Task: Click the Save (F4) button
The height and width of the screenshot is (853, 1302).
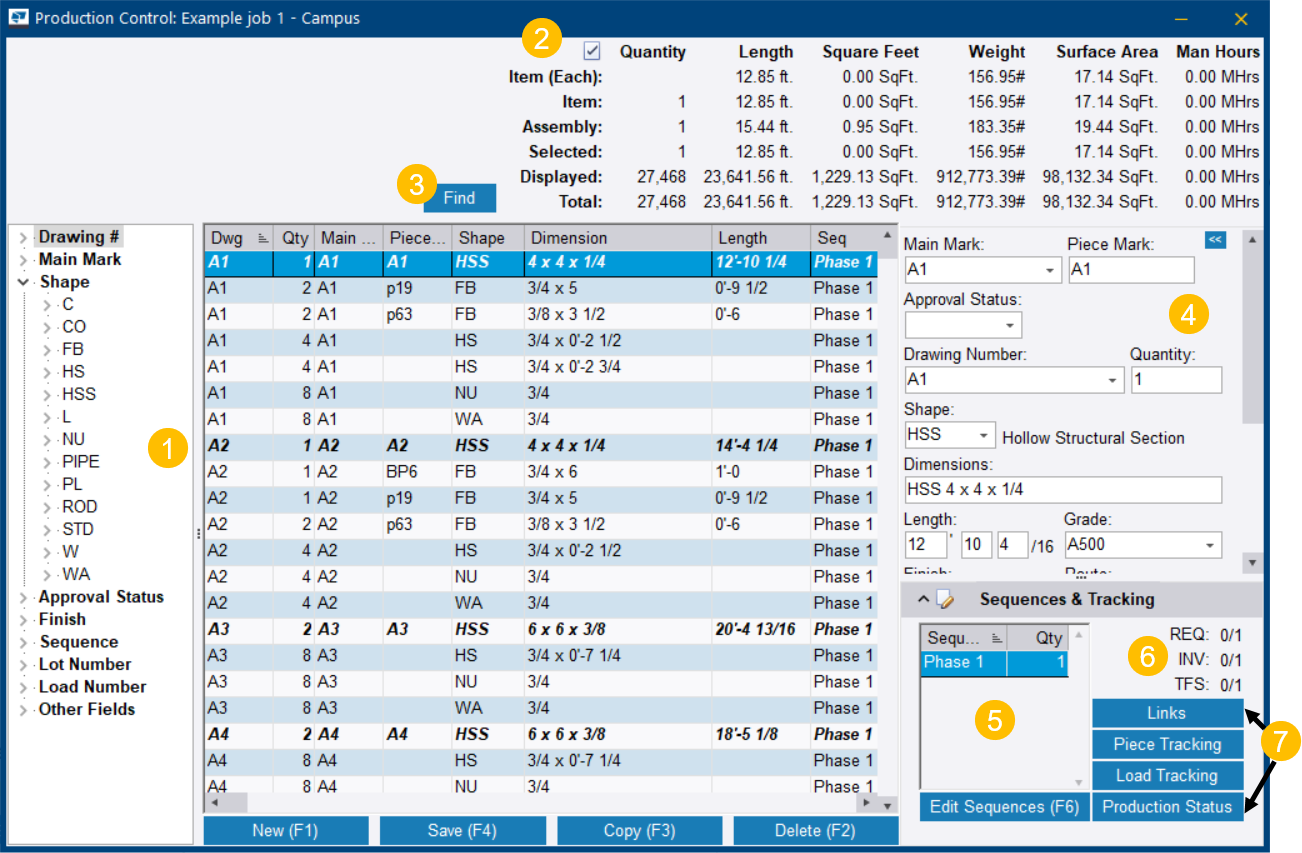Action: click(x=462, y=829)
